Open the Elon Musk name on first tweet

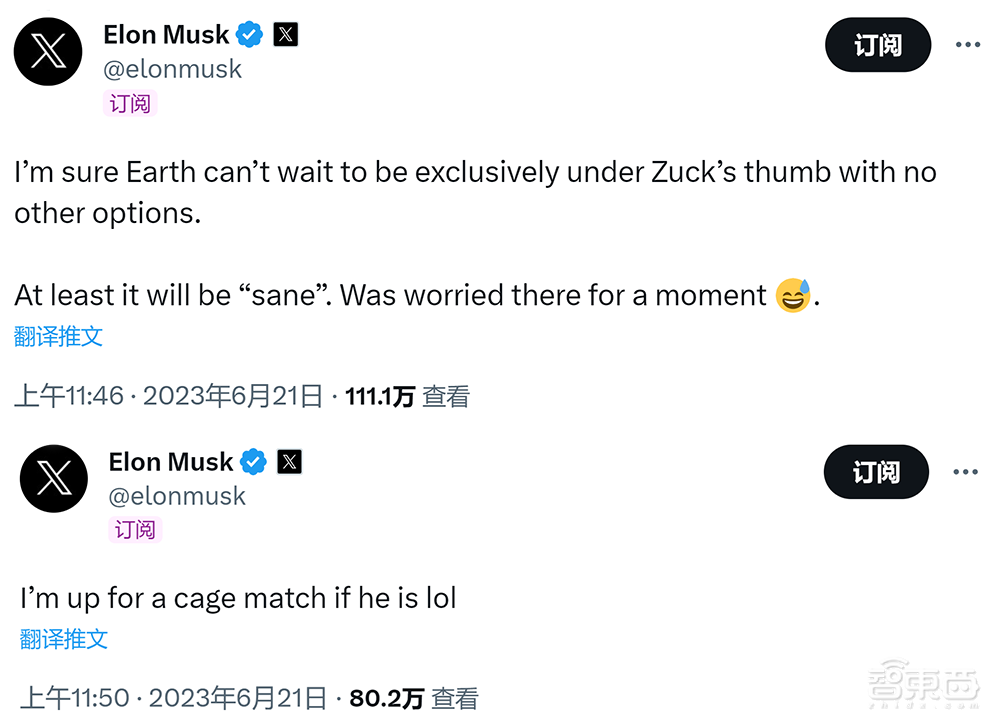[x=166, y=35]
